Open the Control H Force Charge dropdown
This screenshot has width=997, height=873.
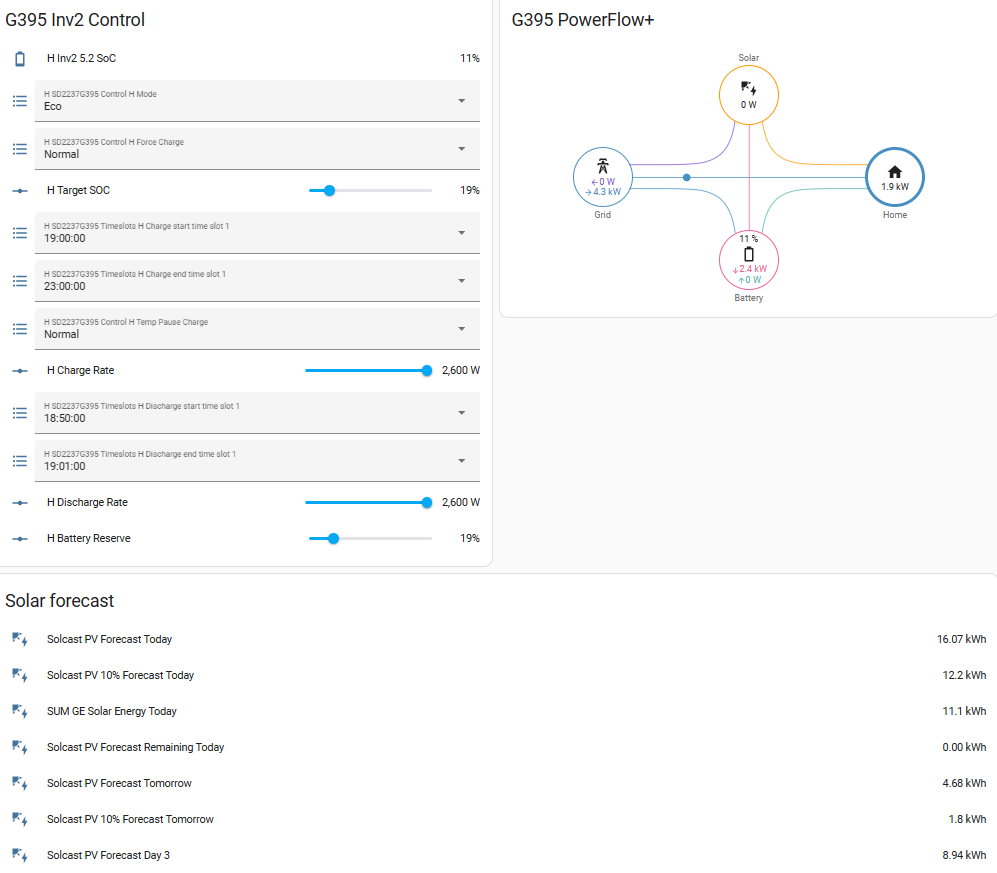click(x=258, y=149)
